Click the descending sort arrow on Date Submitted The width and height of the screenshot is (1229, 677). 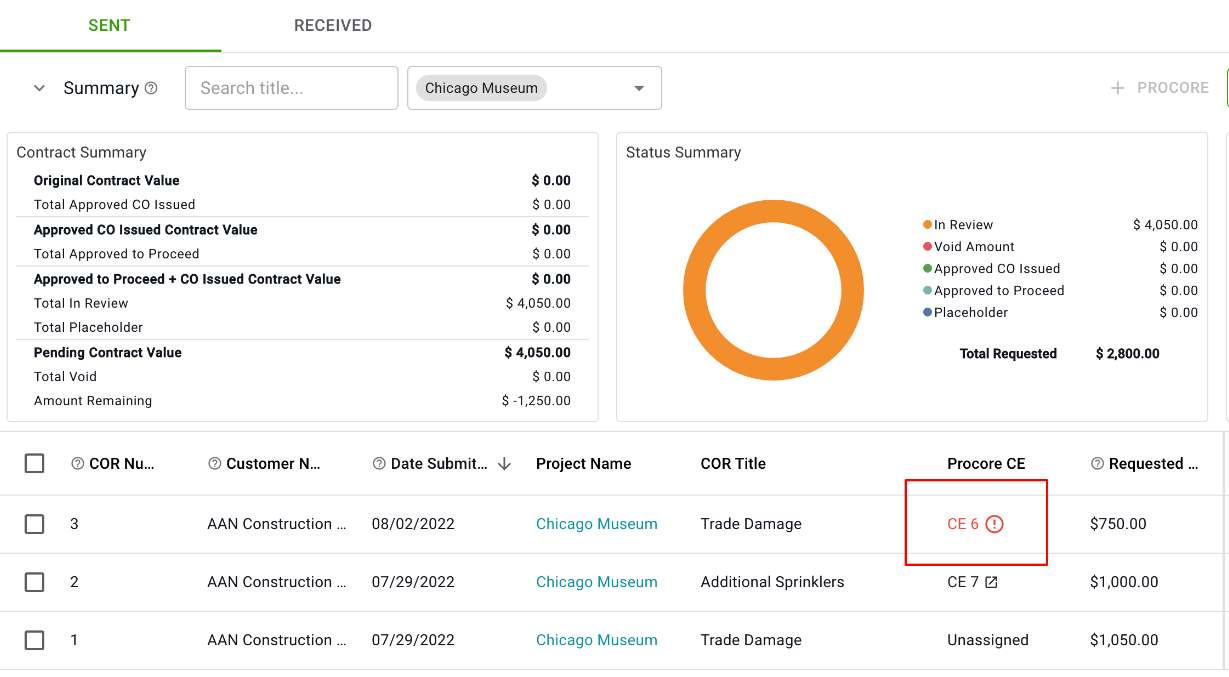[505, 463]
